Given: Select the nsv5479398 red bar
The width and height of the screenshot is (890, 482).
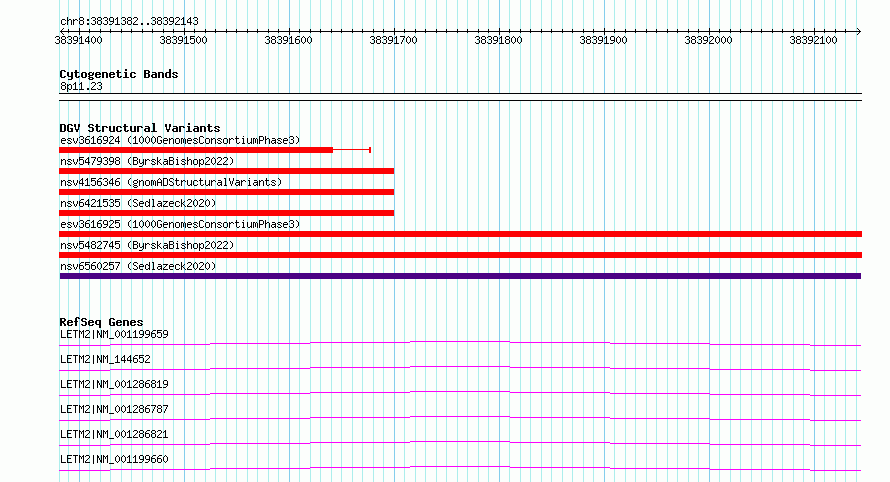Looking at the screenshot, I should coord(226,171).
